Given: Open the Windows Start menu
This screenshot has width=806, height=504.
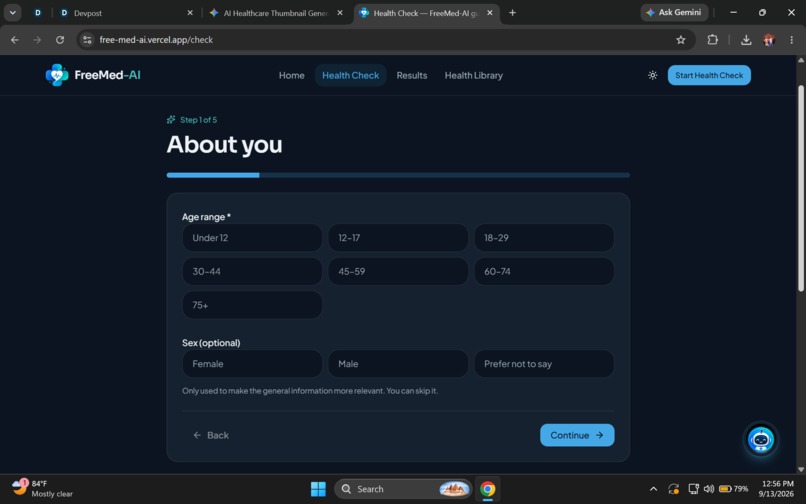Looking at the screenshot, I should pyautogui.click(x=318, y=489).
